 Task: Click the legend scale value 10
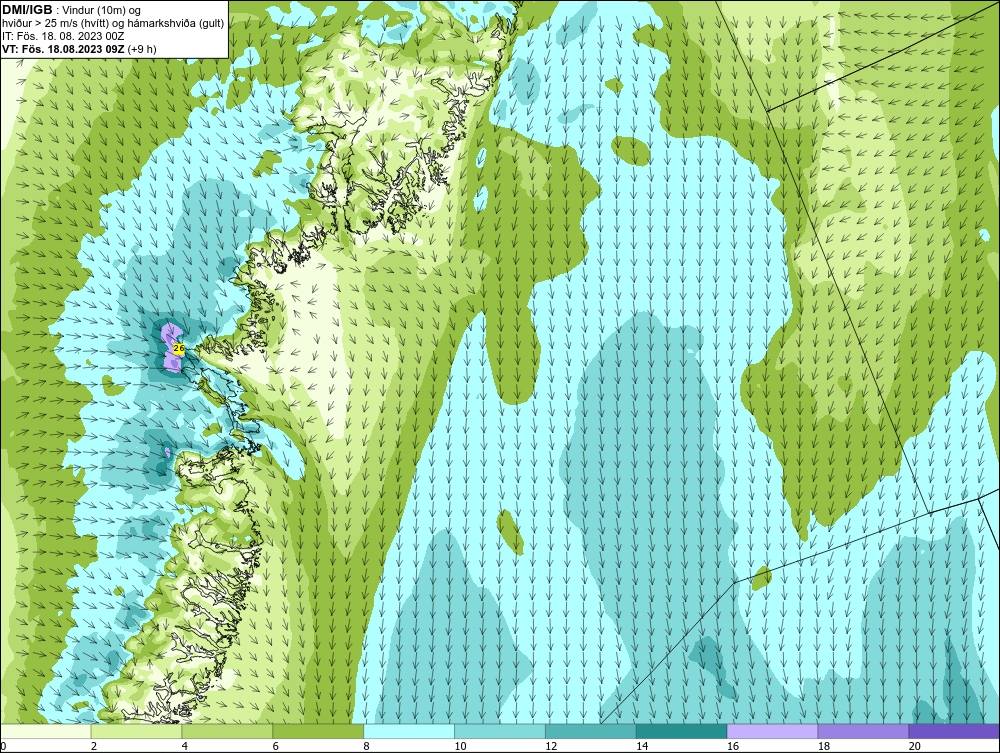click(x=460, y=746)
